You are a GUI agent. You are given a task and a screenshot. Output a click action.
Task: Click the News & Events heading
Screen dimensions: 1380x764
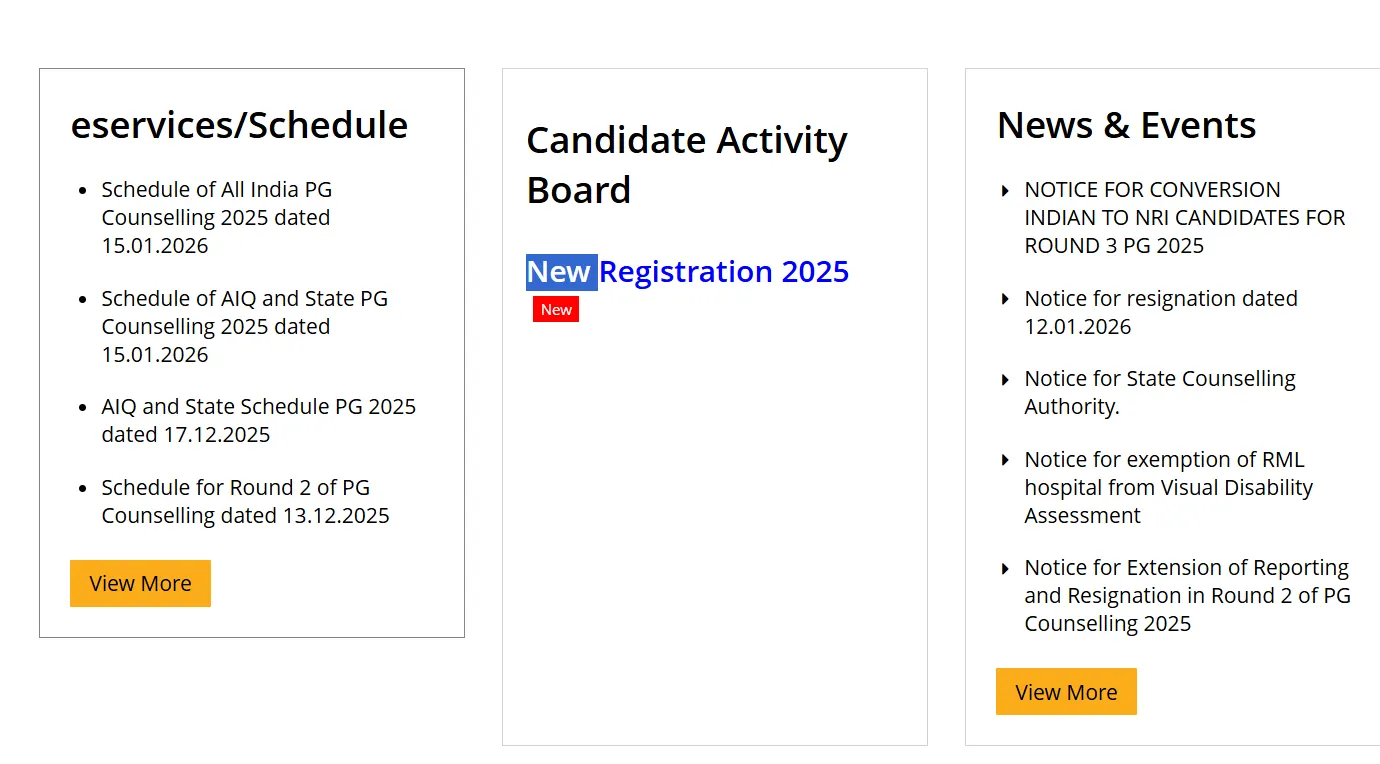1126,125
